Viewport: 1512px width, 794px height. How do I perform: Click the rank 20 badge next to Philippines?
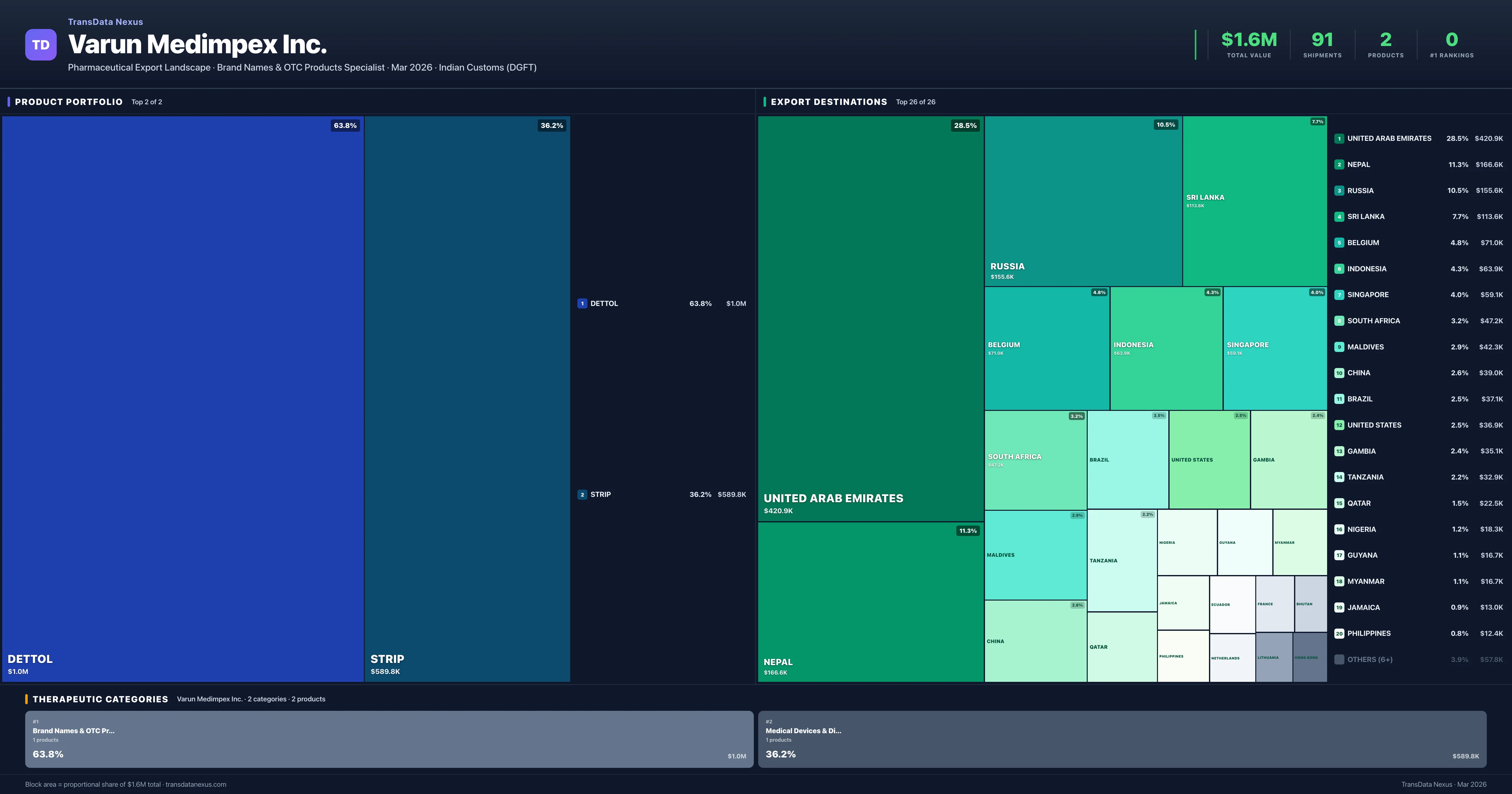pos(1339,634)
